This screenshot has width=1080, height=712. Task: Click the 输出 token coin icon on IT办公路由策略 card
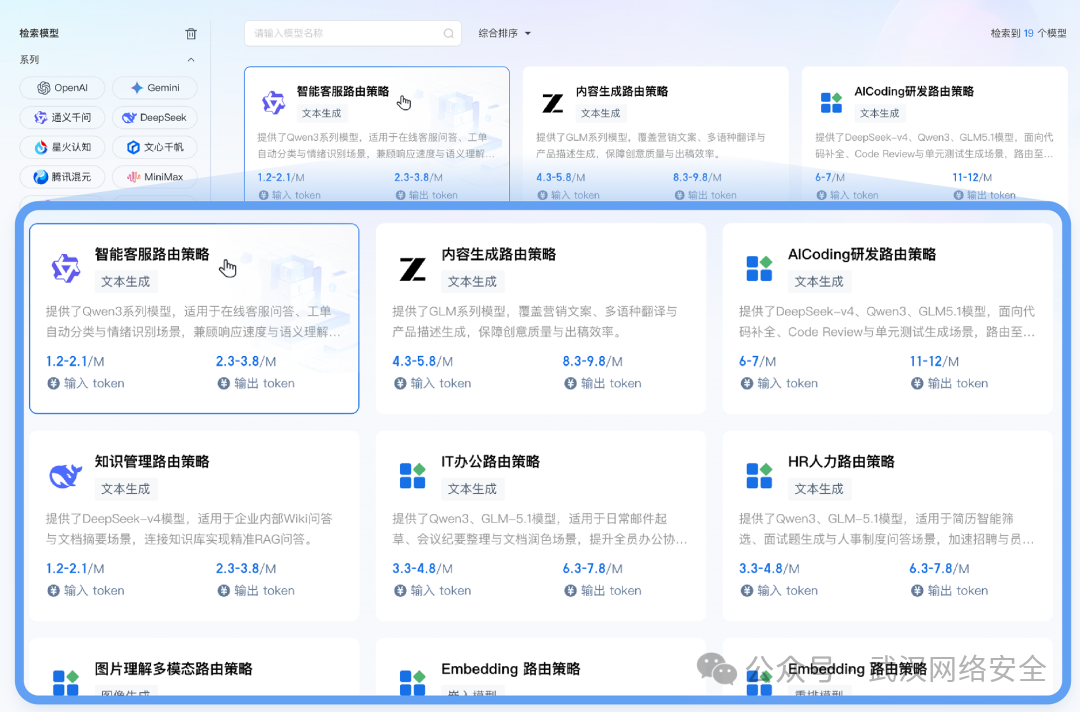[570, 590]
